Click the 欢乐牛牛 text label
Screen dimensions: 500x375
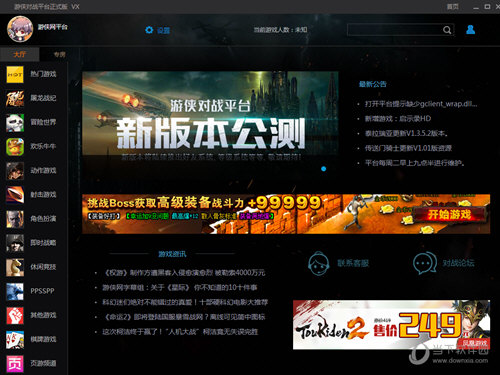43,147
